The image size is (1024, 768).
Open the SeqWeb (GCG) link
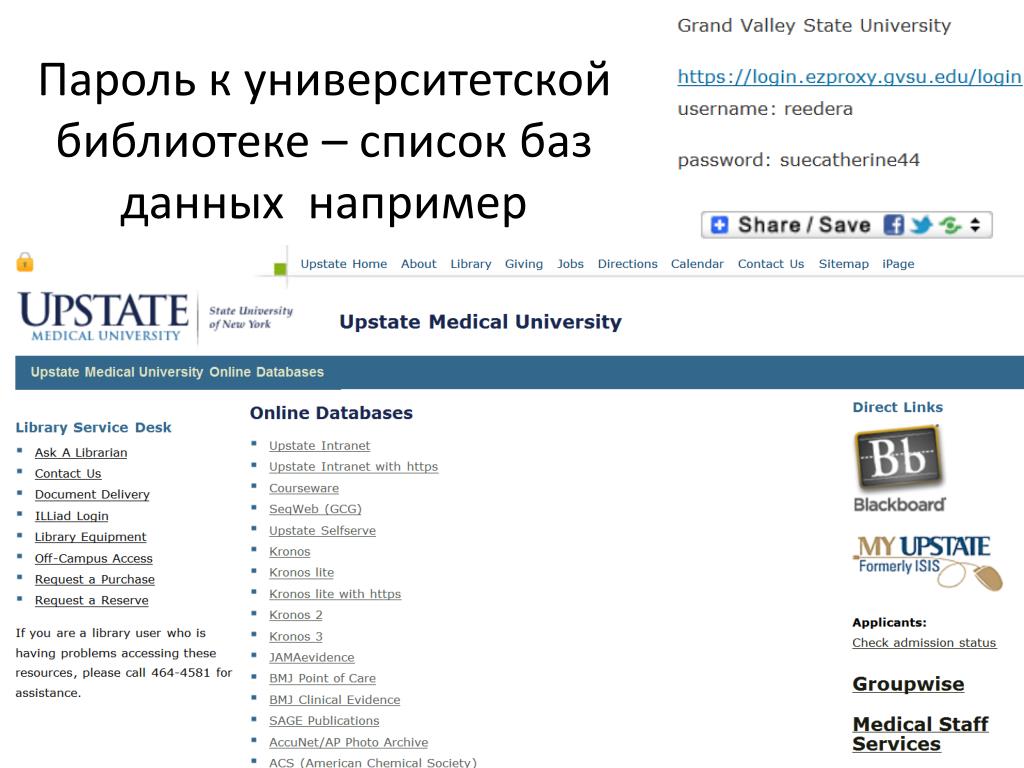pyautogui.click(x=315, y=509)
